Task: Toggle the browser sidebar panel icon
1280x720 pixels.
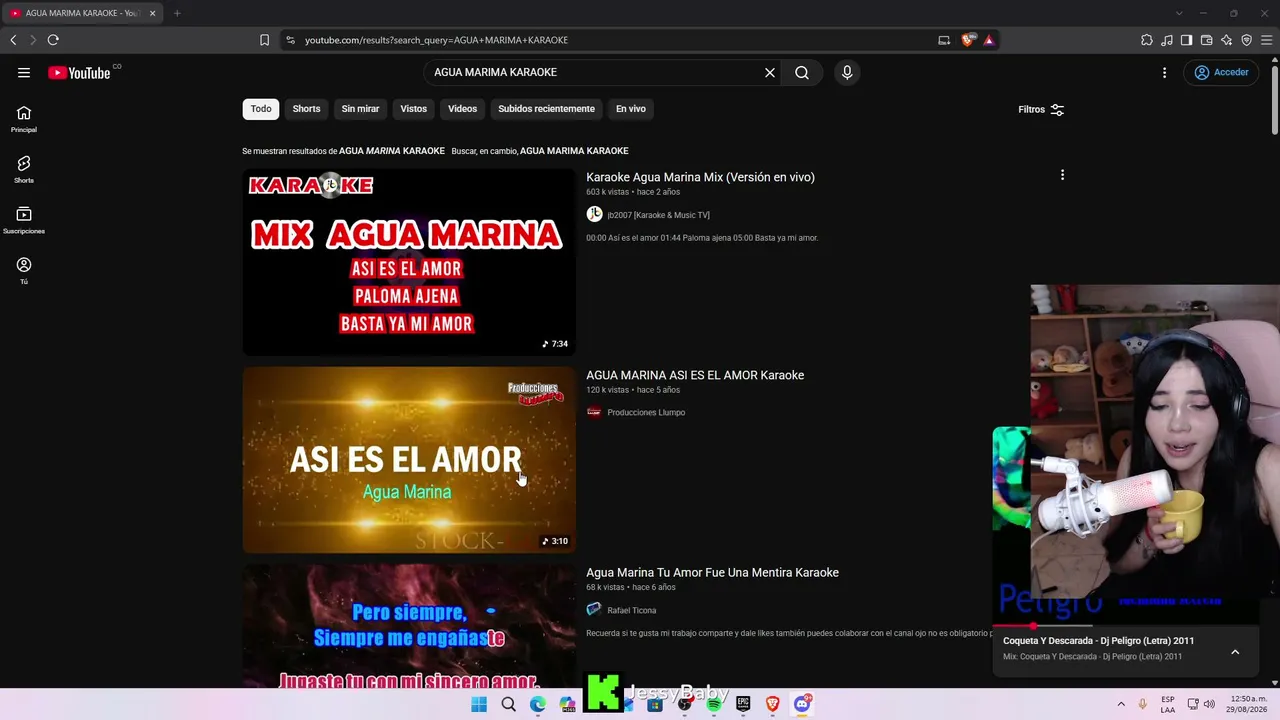Action: (1186, 40)
